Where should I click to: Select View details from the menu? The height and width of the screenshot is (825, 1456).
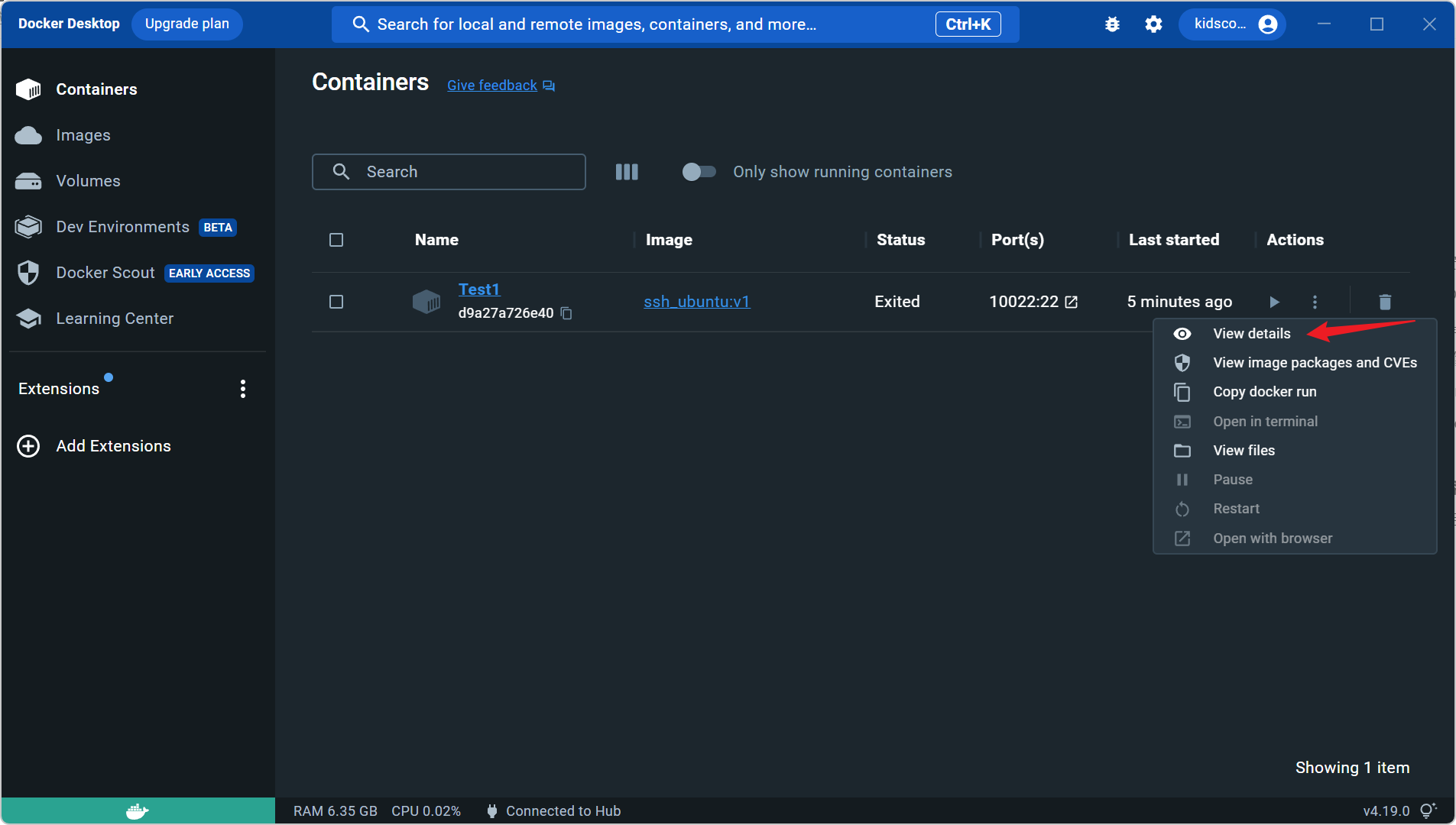click(1295, 334)
